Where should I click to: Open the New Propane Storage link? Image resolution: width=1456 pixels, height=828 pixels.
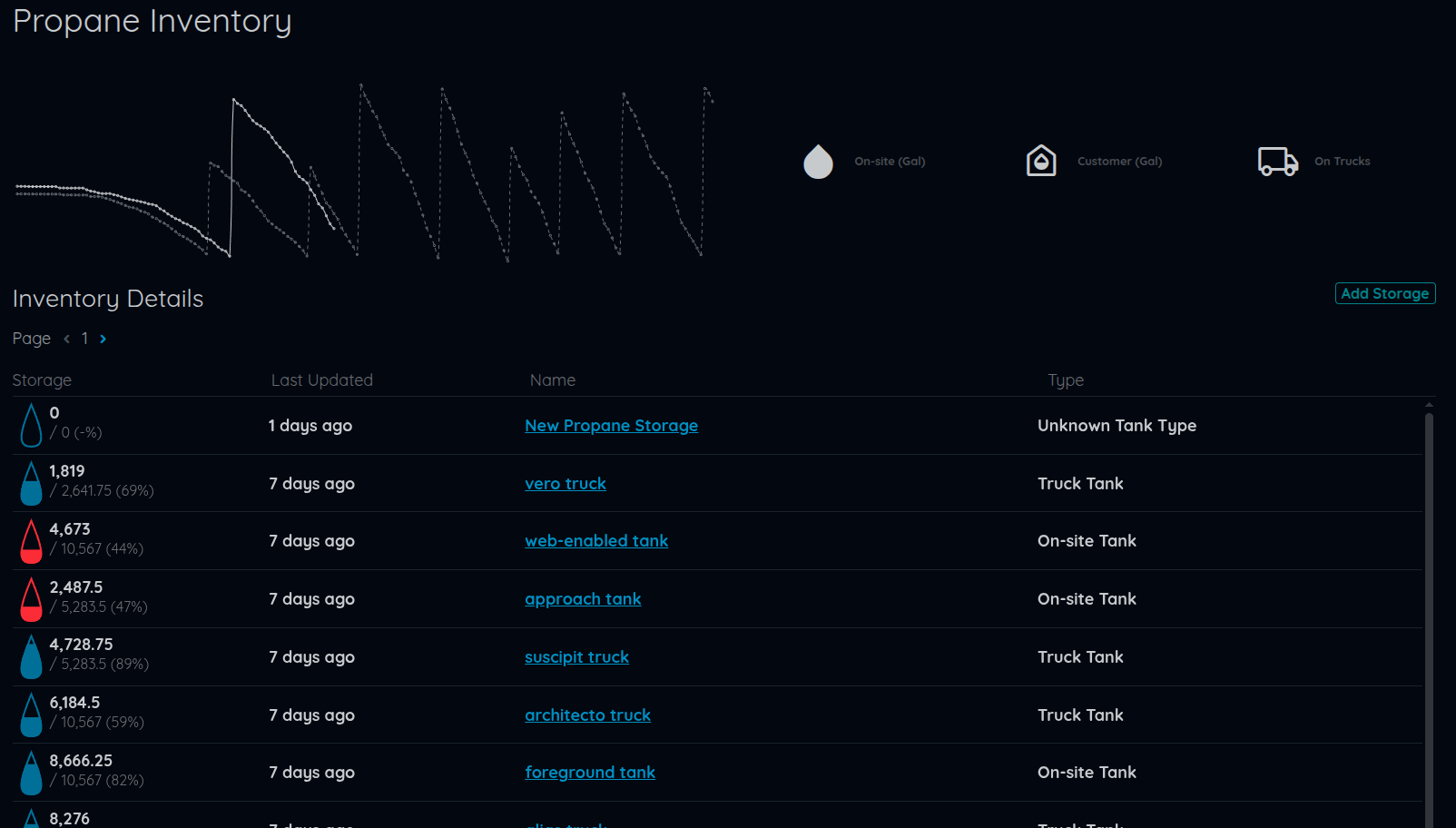(611, 426)
